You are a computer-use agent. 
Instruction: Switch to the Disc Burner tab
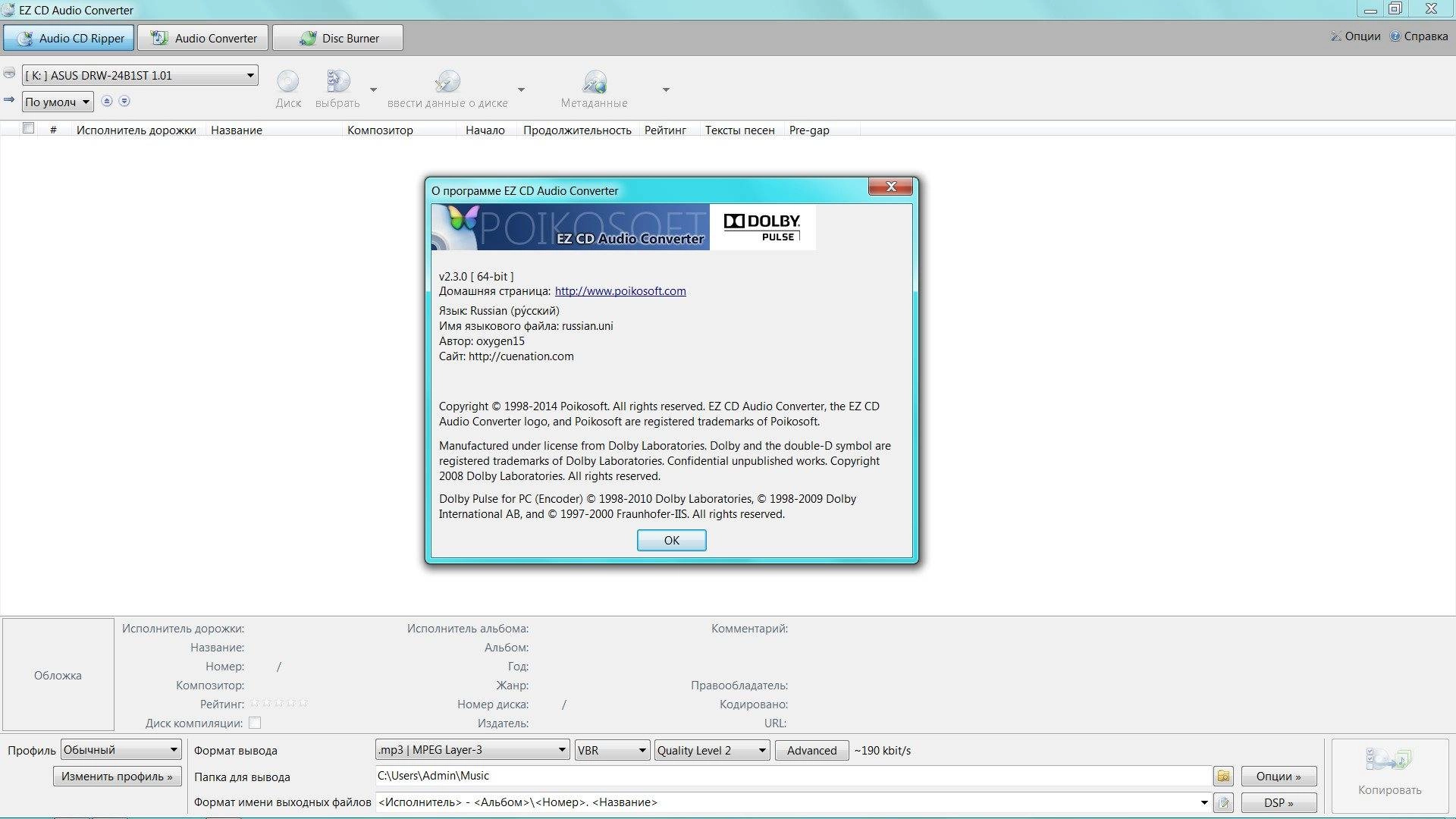[337, 38]
